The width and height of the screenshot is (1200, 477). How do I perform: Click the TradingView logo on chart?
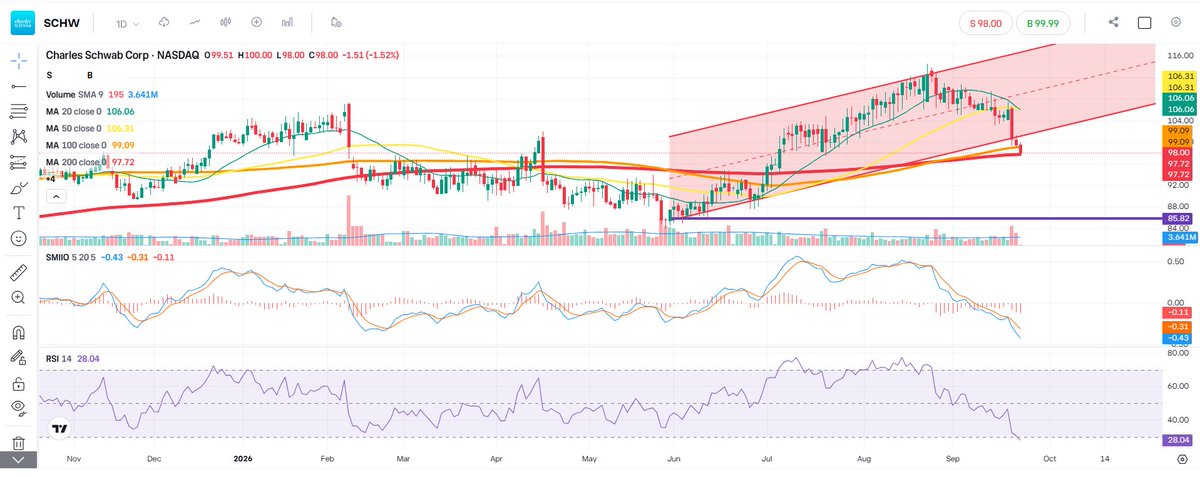pos(60,430)
